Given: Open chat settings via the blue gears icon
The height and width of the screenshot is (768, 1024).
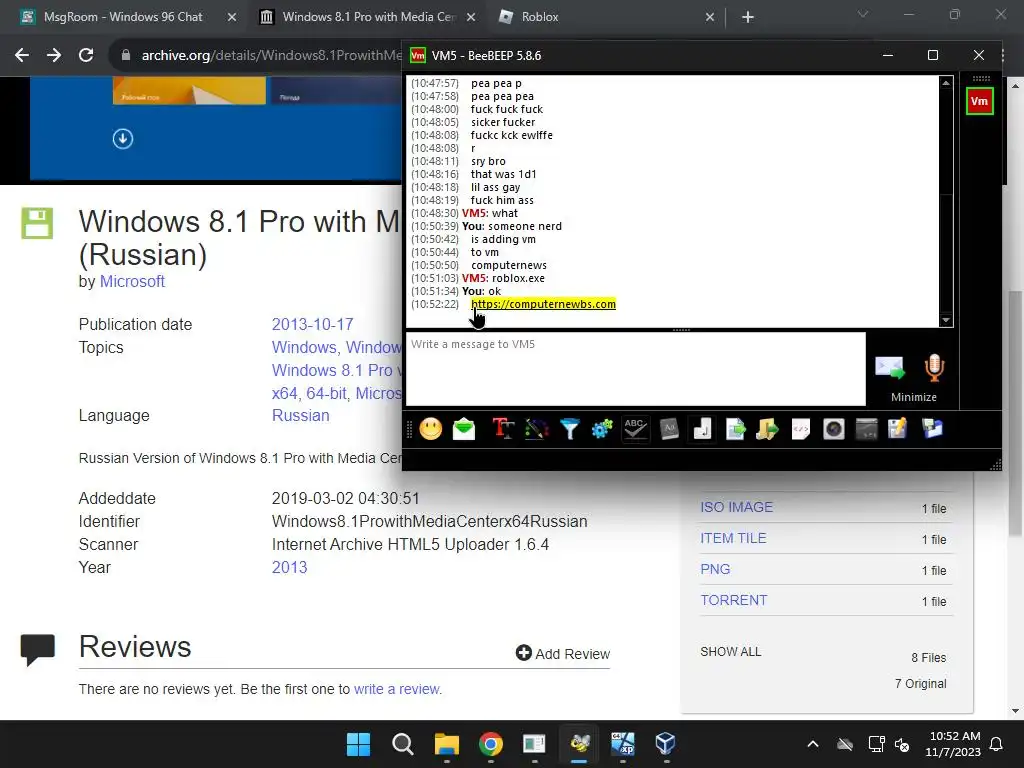Looking at the screenshot, I should point(602,429).
